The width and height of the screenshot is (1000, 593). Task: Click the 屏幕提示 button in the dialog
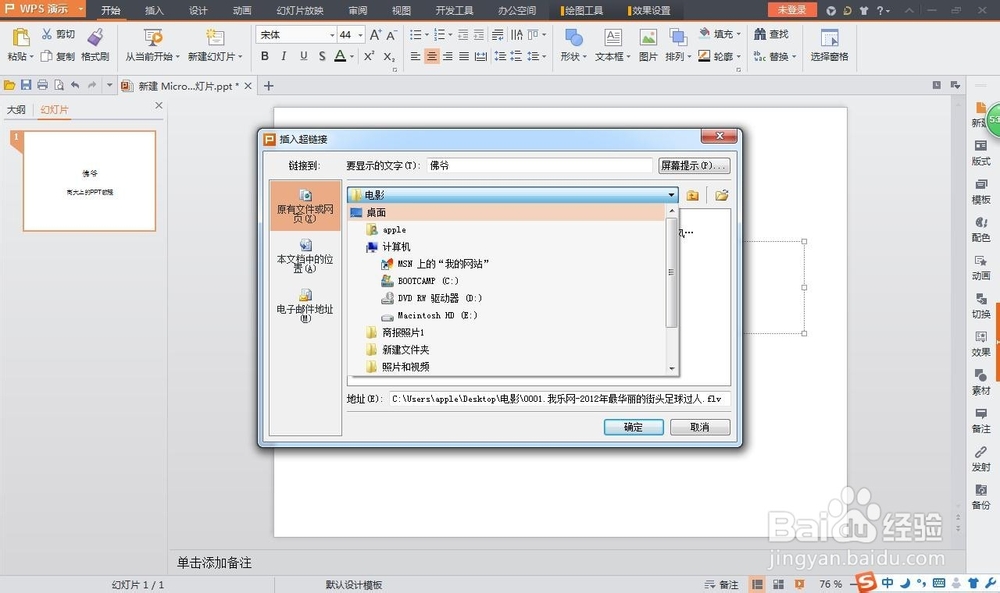[x=693, y=165]
